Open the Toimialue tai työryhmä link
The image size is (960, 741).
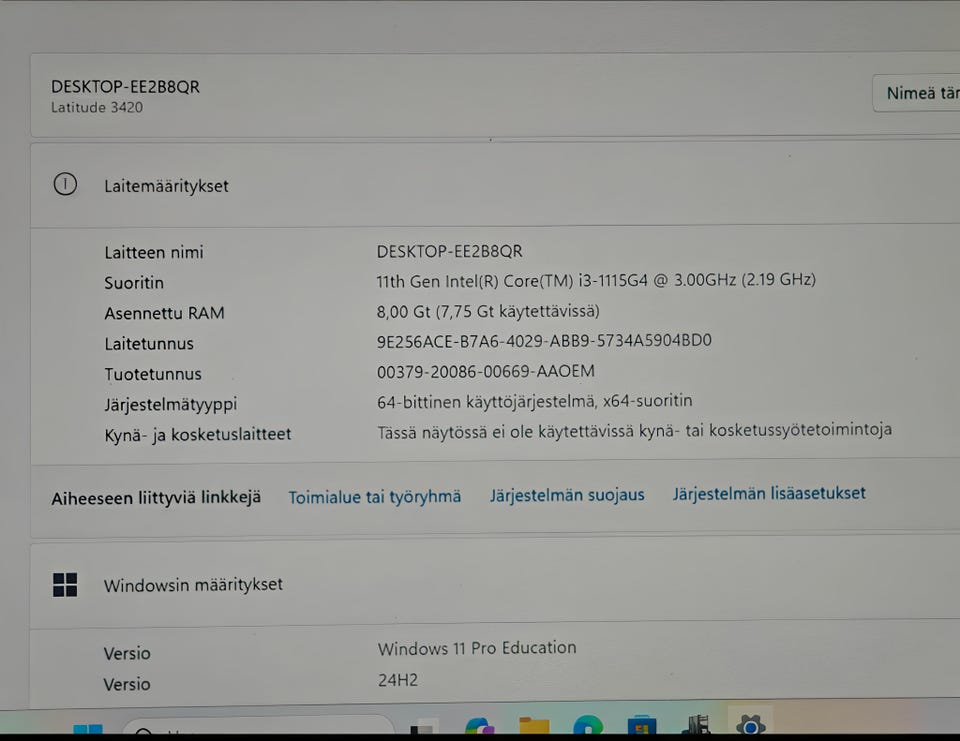[x=375, y=497]
